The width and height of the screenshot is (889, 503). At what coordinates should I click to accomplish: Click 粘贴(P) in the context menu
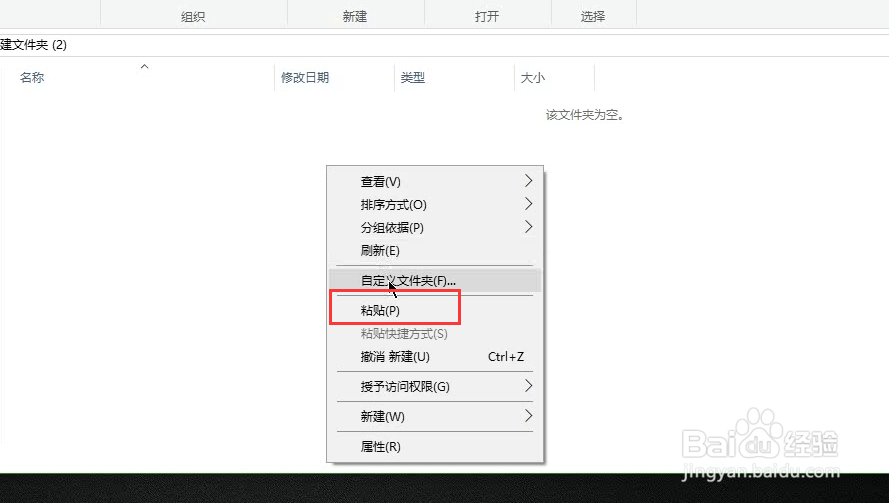435,311
